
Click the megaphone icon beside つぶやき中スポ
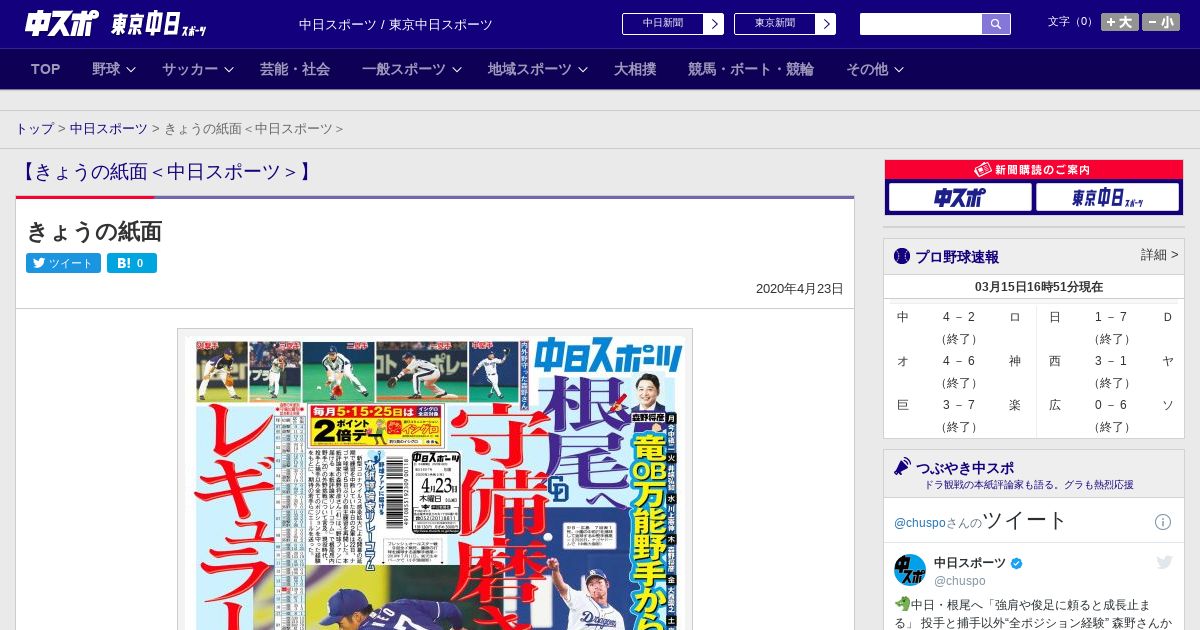click(x=902, y=466)
